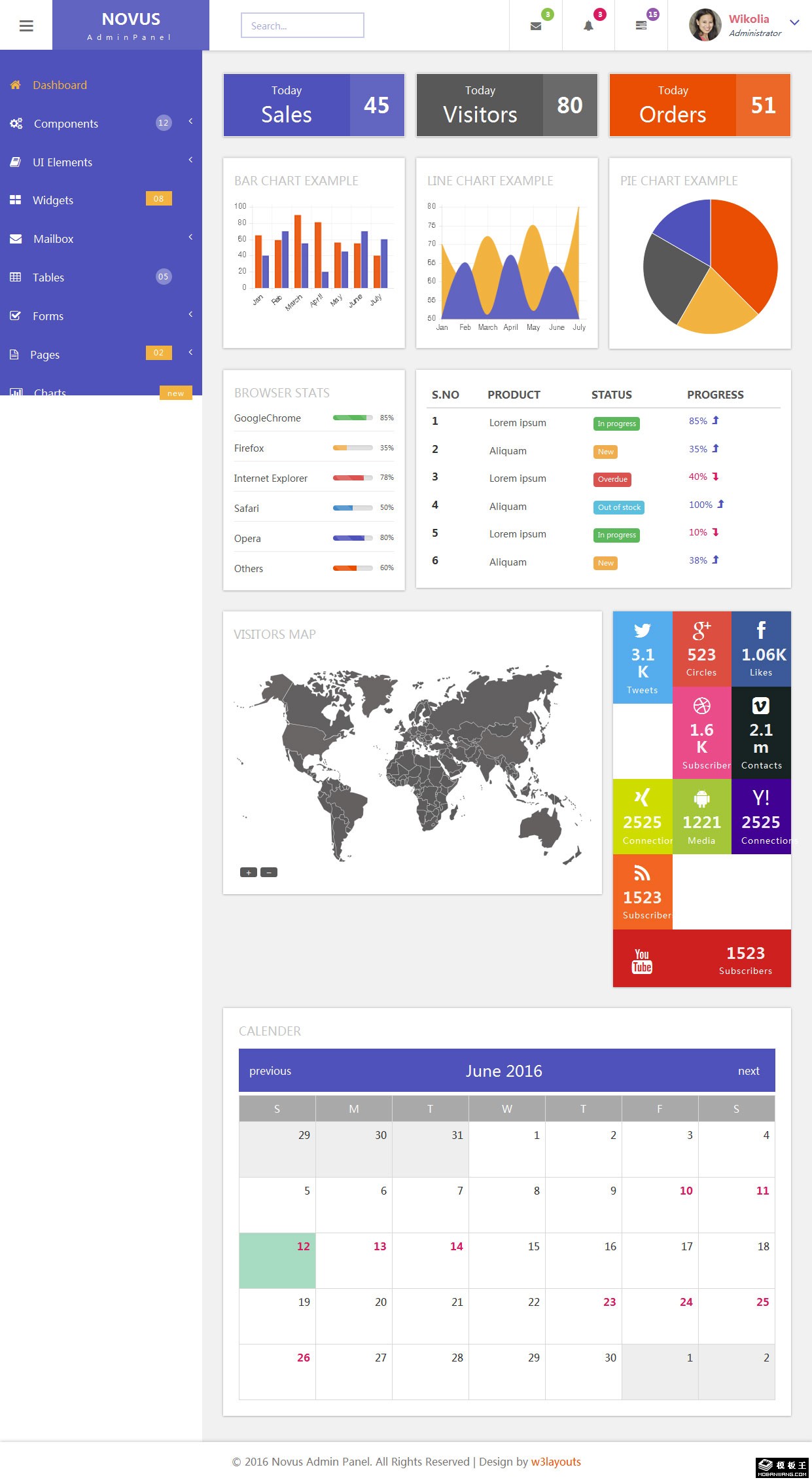
Task: Expand the Components sidebar menu
Action: [65, 124]
